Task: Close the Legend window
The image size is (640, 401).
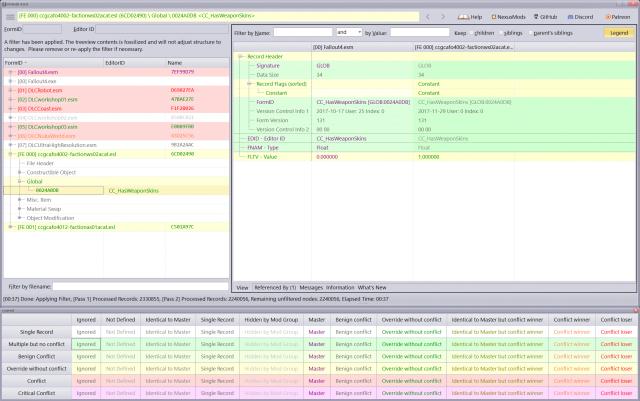Action: point(636,310)
